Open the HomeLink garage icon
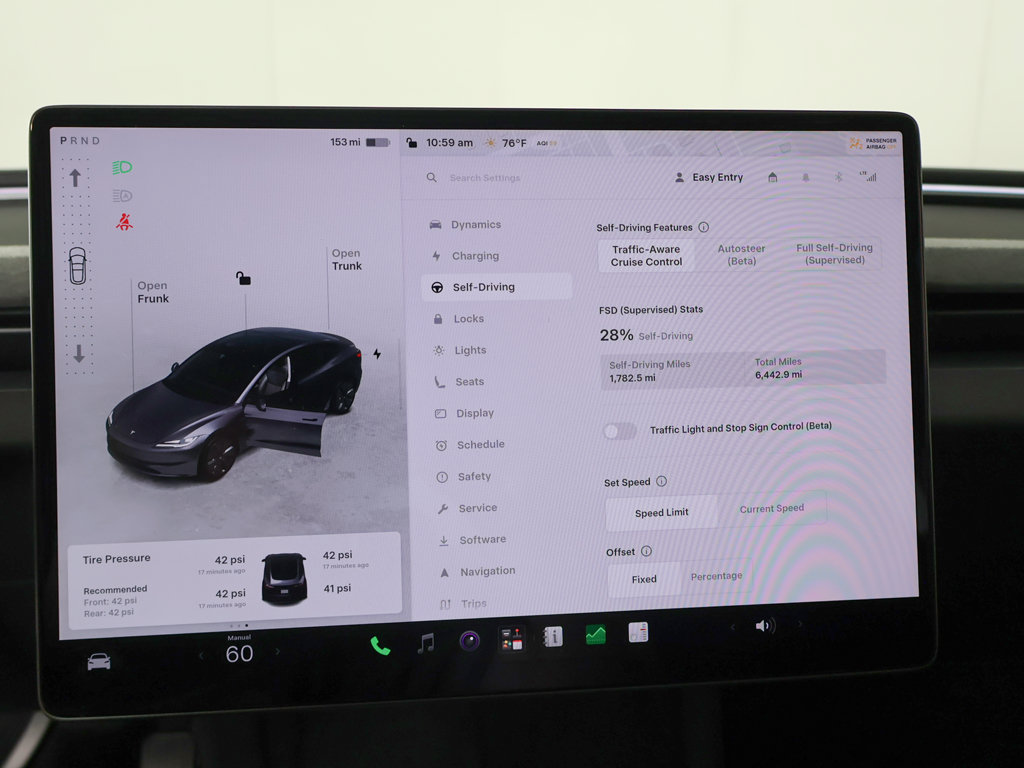Screen dimensions: 1024x768 (773, 177)
